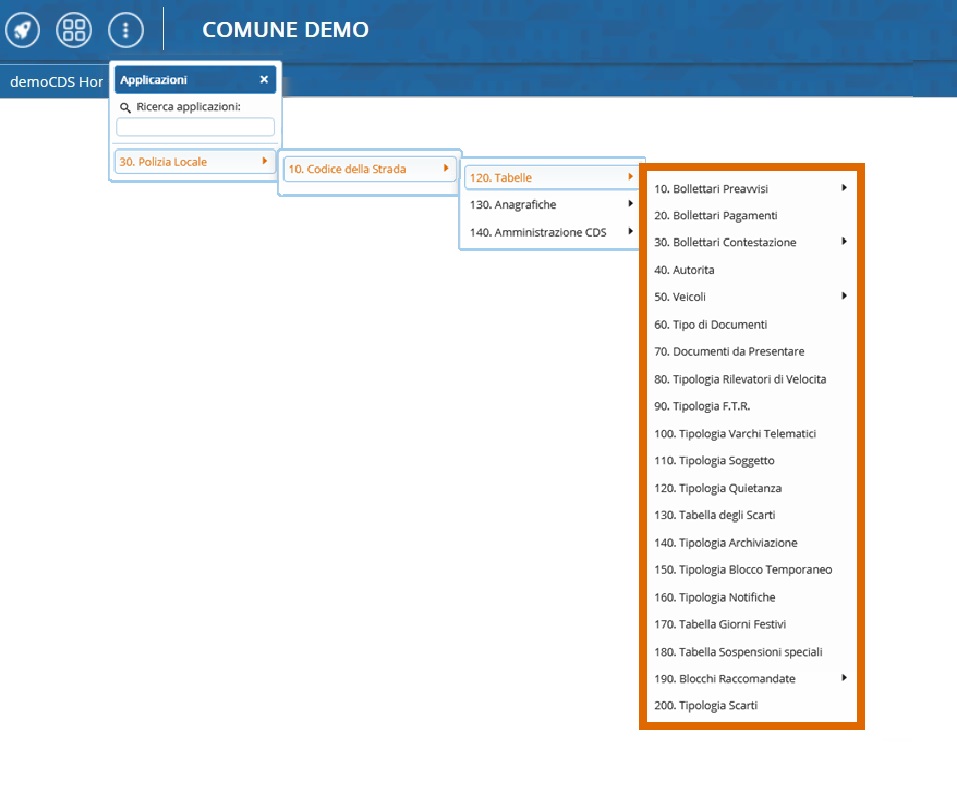957x798 pixels.
Task: Open 170. Tabella Giorni Festivi
Action: [x=720, y=624]
